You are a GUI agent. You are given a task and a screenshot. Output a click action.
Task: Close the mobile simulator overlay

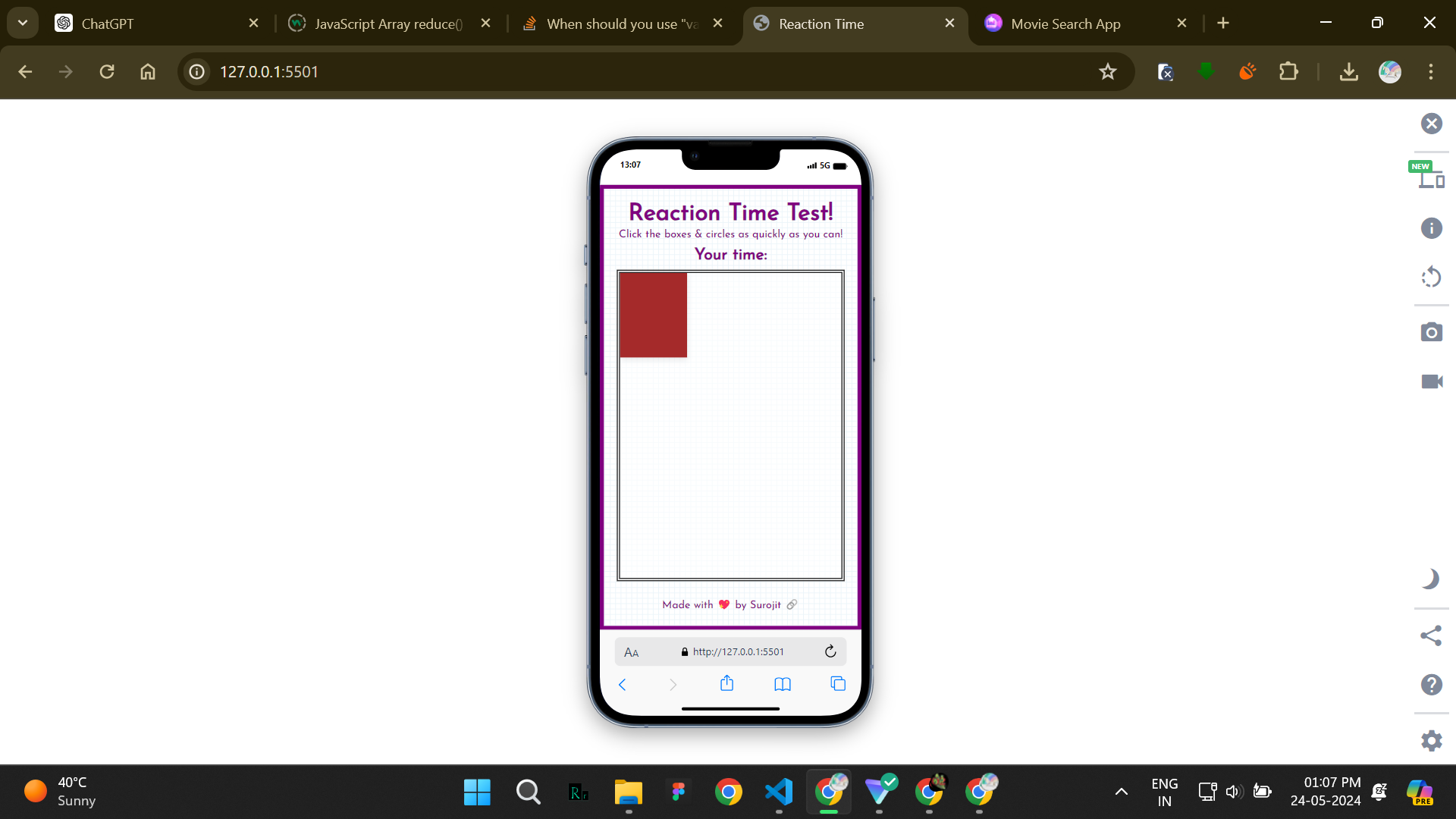coord(1432,123)
